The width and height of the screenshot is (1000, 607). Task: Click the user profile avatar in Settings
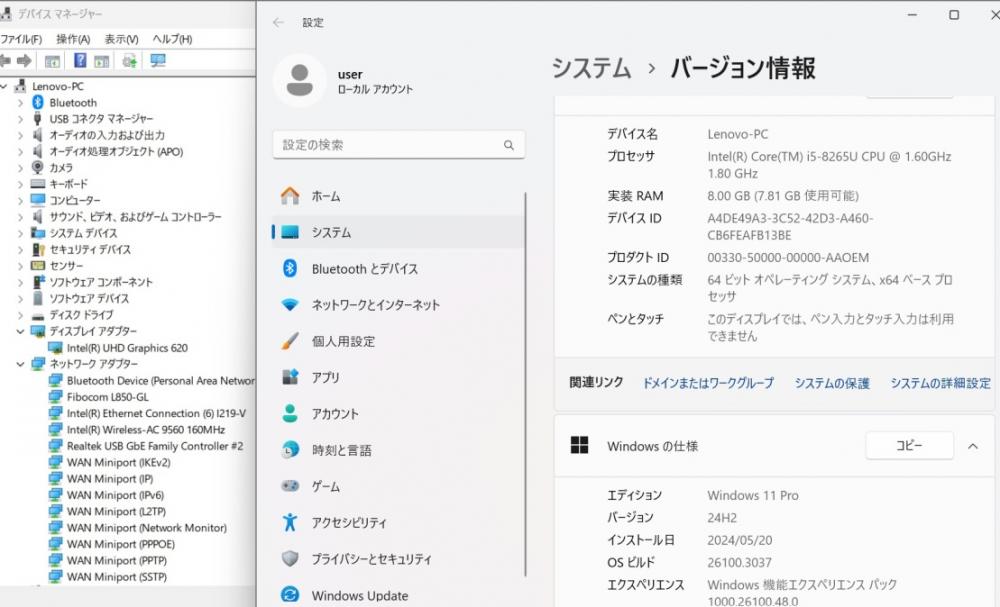300,80
